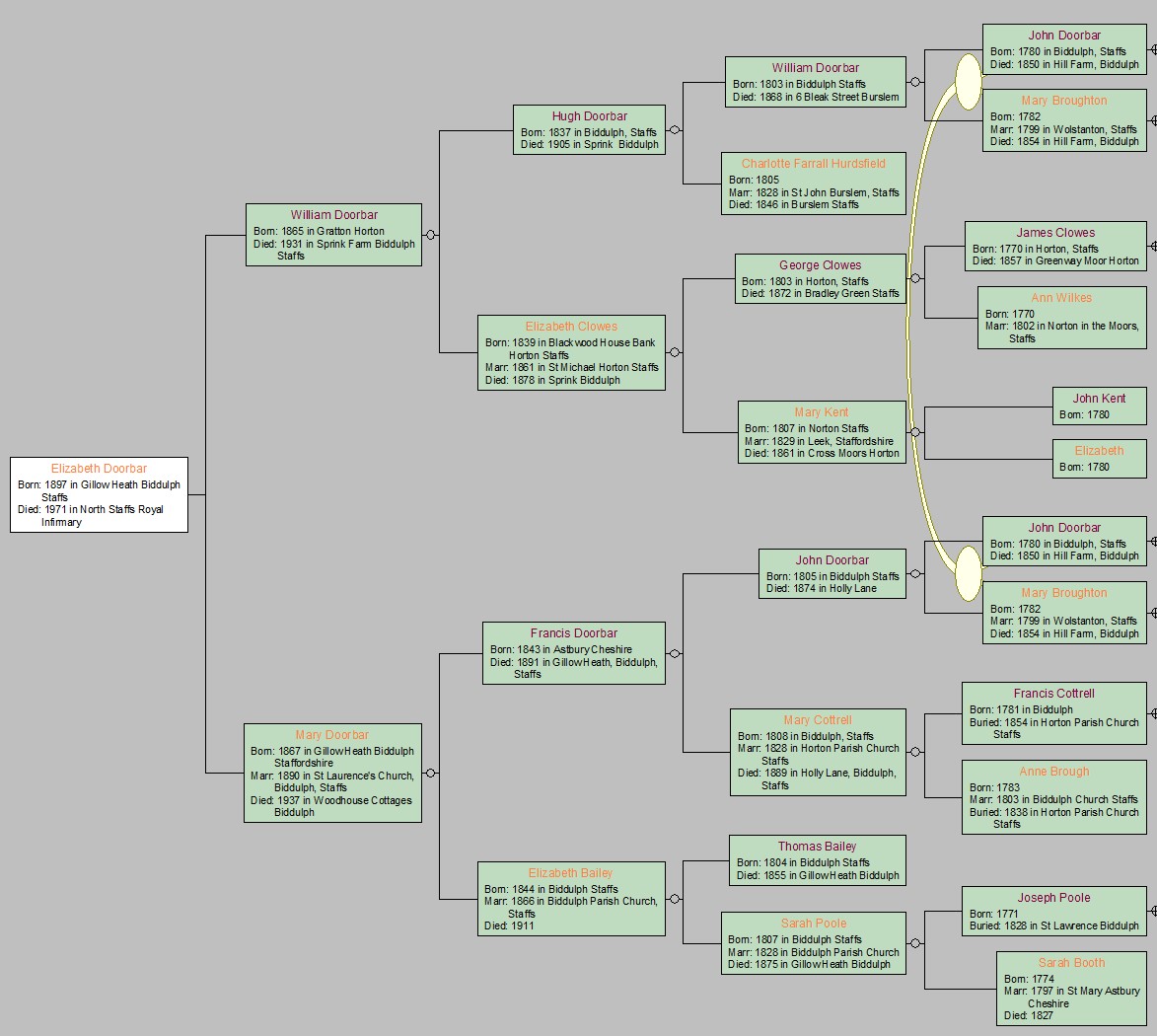Viewport: 1157px width, 1036px height.
Task: Open Mary Doorbar born 1867 box
Action: coord(332,773)
